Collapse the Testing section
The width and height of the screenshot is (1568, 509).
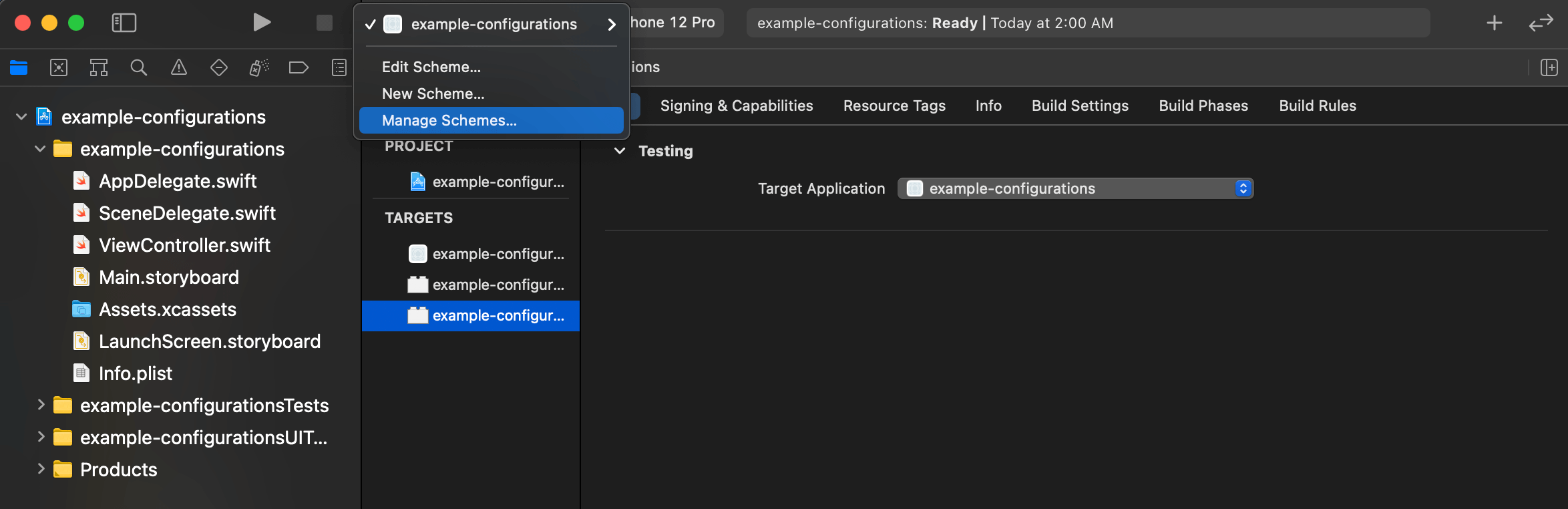(620, 151)
